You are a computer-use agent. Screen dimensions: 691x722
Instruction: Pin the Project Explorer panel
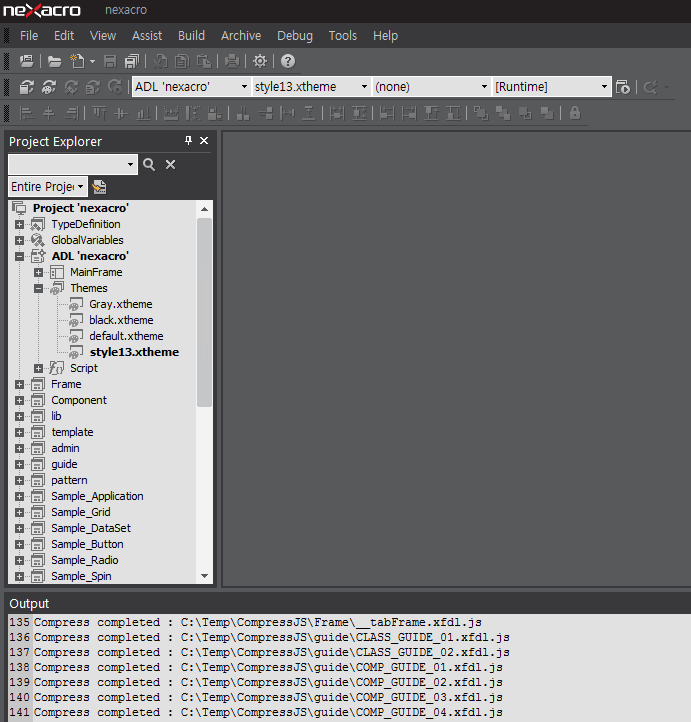click(x=188, y=140)
